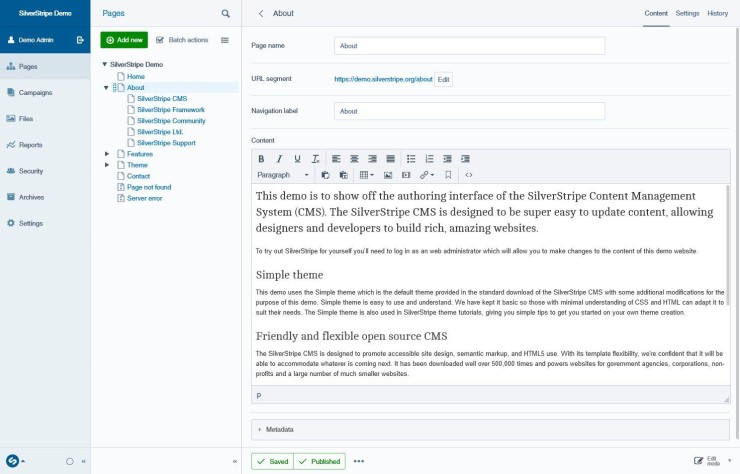Open the table insert dropdown
The height and width of the screenshot is (474, 740).
pyautogui.click(x=367, y=175)
